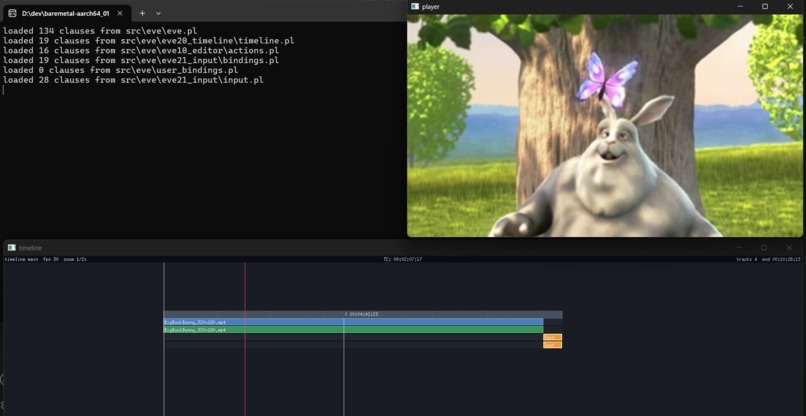Click the terminal icon on the tab

12,13
